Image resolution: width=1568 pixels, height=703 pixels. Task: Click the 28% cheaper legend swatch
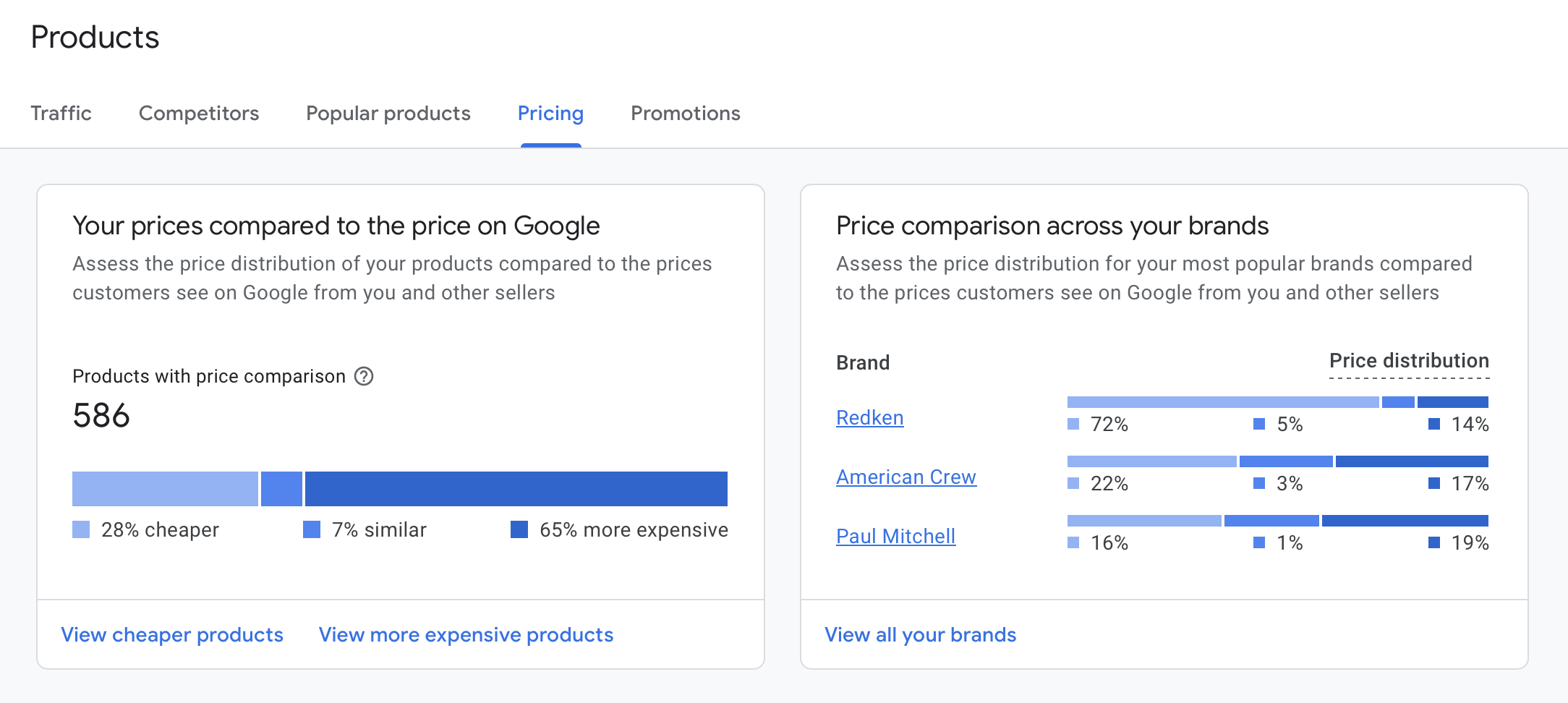[81, 529]
